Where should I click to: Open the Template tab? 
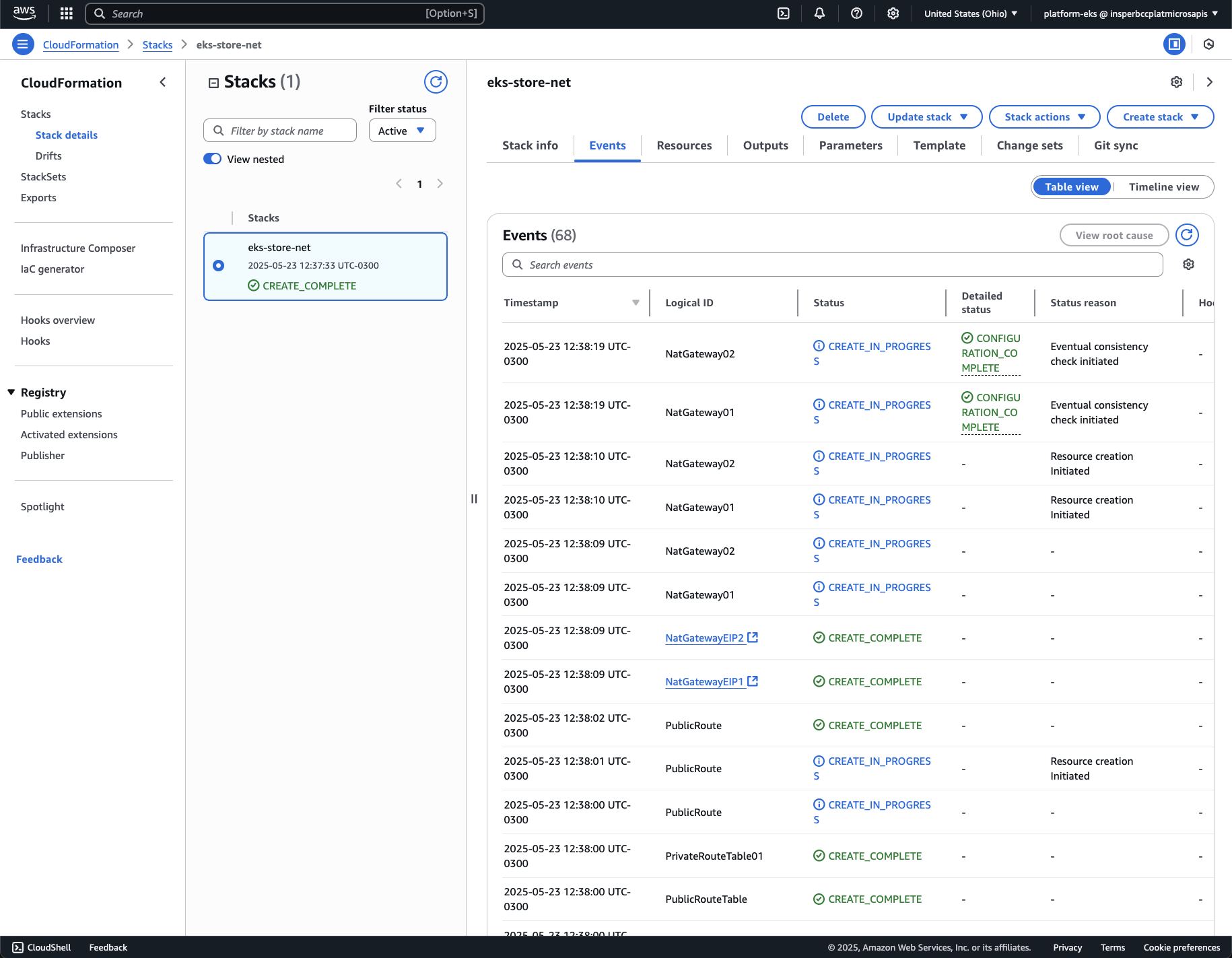pos(939,145)
